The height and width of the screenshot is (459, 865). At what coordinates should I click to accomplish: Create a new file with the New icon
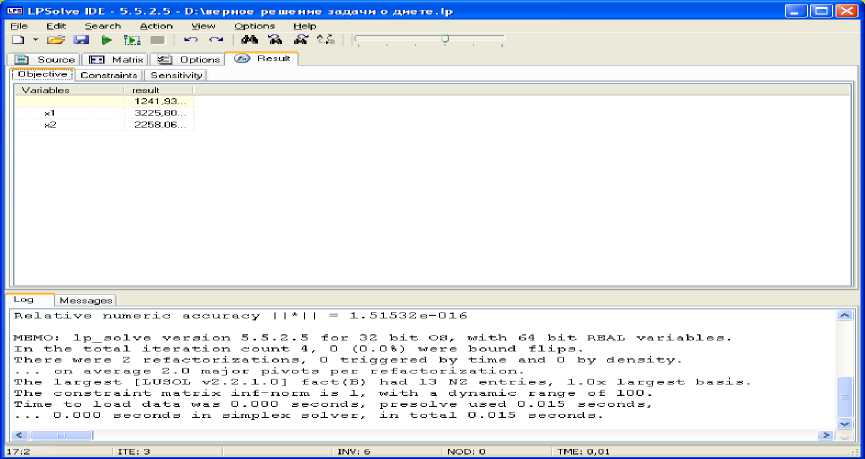coord(18,40)
